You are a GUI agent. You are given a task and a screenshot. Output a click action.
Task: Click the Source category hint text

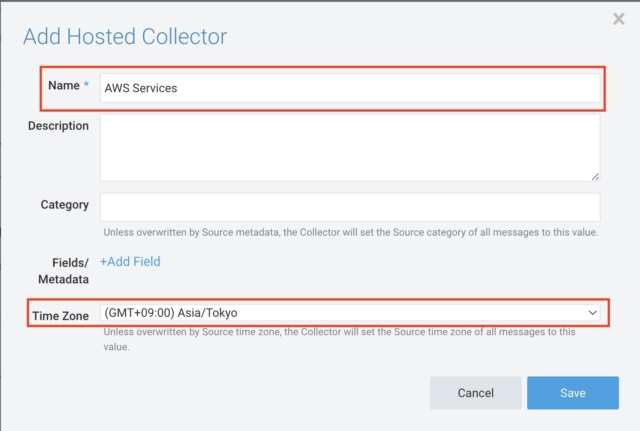click(351, 232)
